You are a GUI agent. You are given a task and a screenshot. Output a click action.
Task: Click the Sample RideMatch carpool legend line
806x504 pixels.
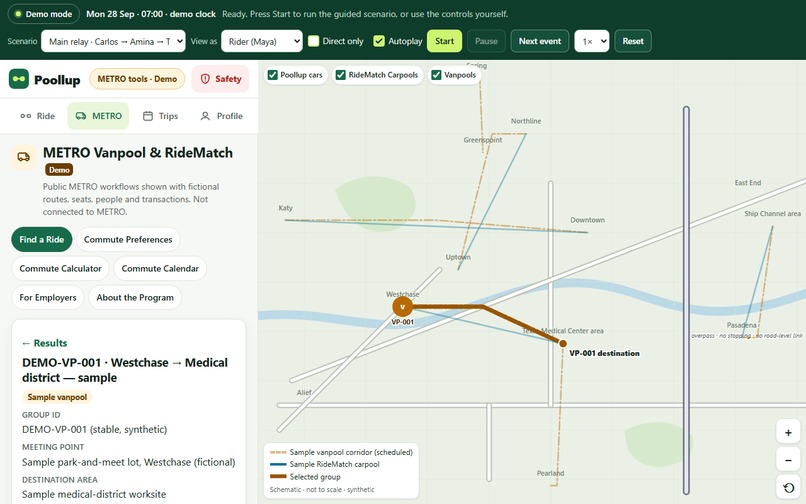[x=278, y=464]
